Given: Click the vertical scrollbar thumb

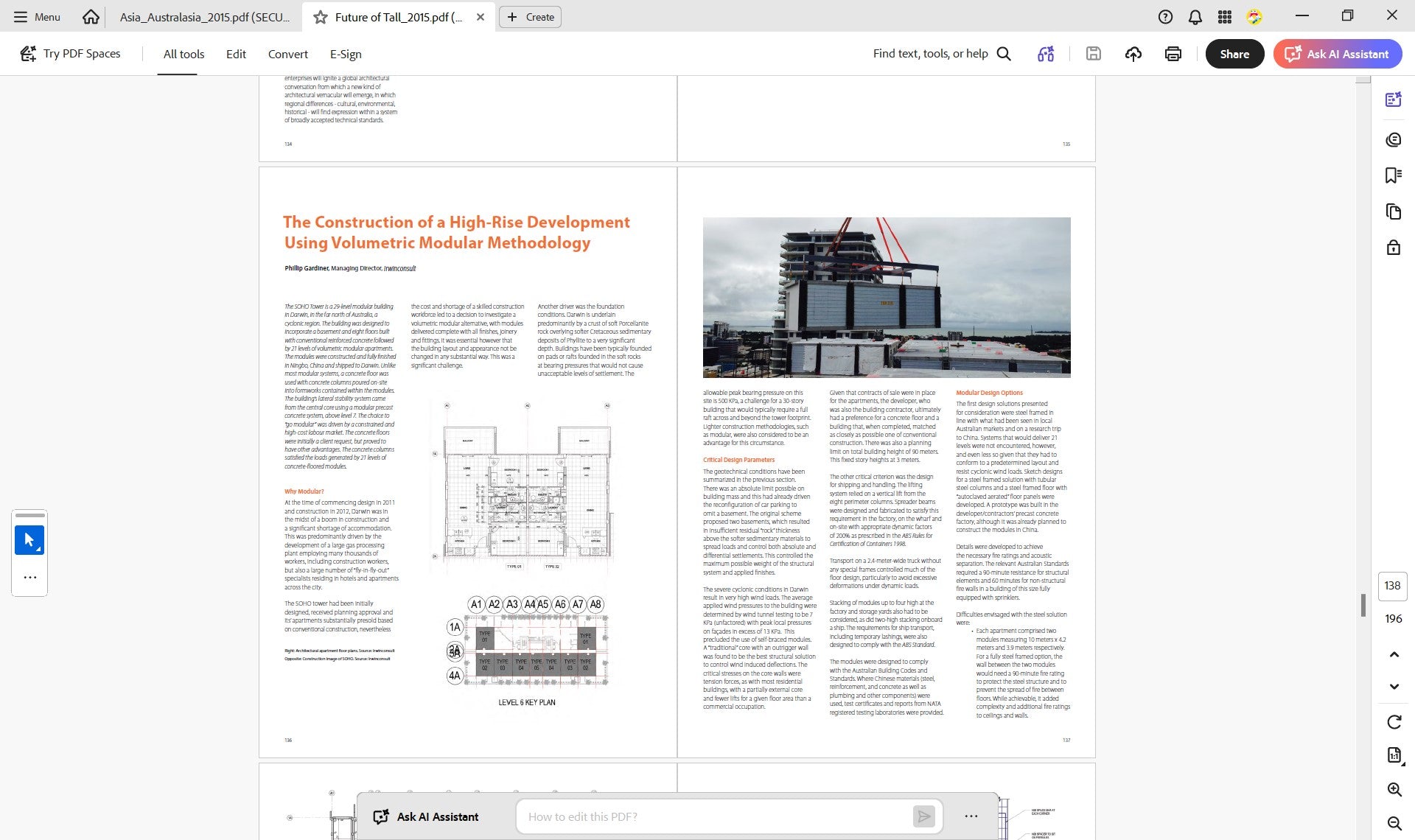Looking at the screenshot, I should 1363,606.
